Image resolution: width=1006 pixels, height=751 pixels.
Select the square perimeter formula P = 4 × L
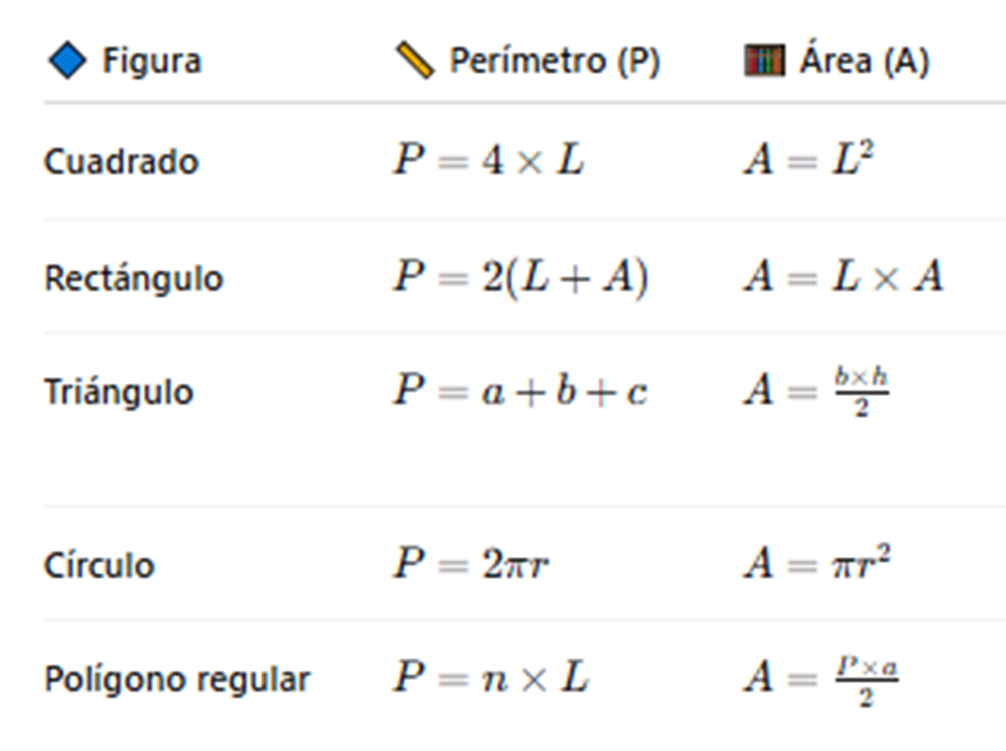pos(489,158)
